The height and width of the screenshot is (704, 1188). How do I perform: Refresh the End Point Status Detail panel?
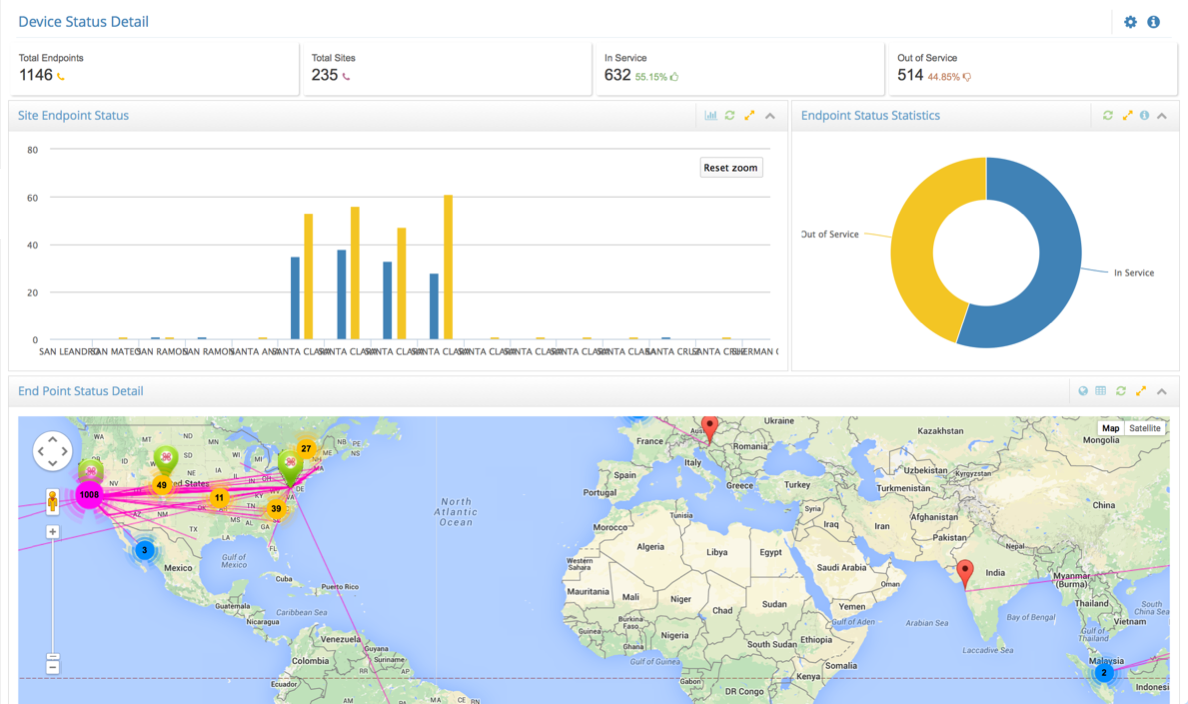(1121, 391)
